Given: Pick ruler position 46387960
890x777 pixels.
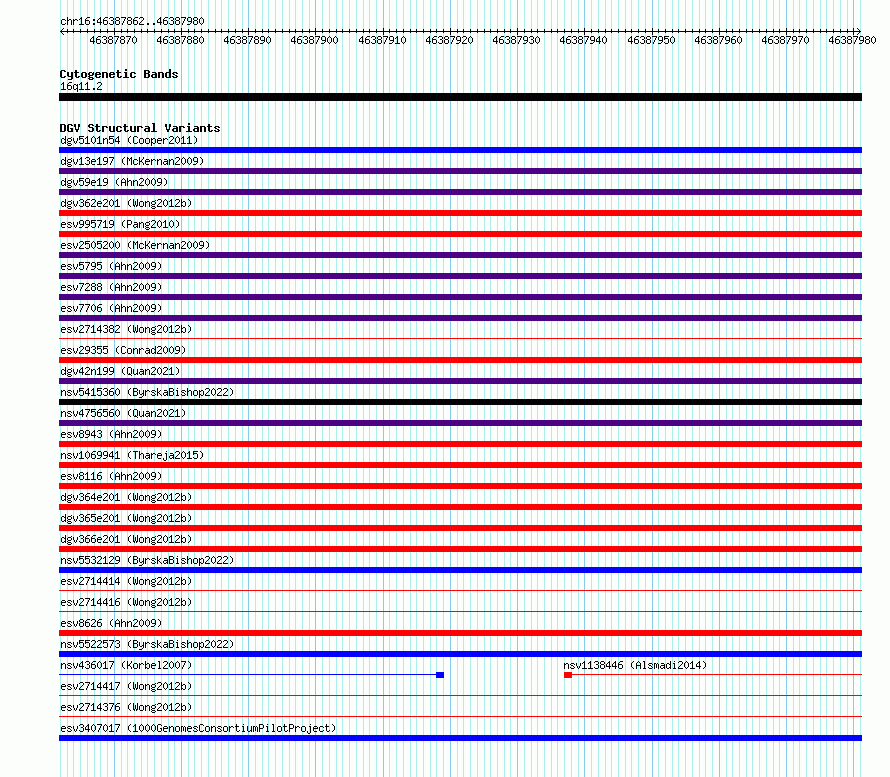Looking at the screenshot, I should click(x=719, y=40).
